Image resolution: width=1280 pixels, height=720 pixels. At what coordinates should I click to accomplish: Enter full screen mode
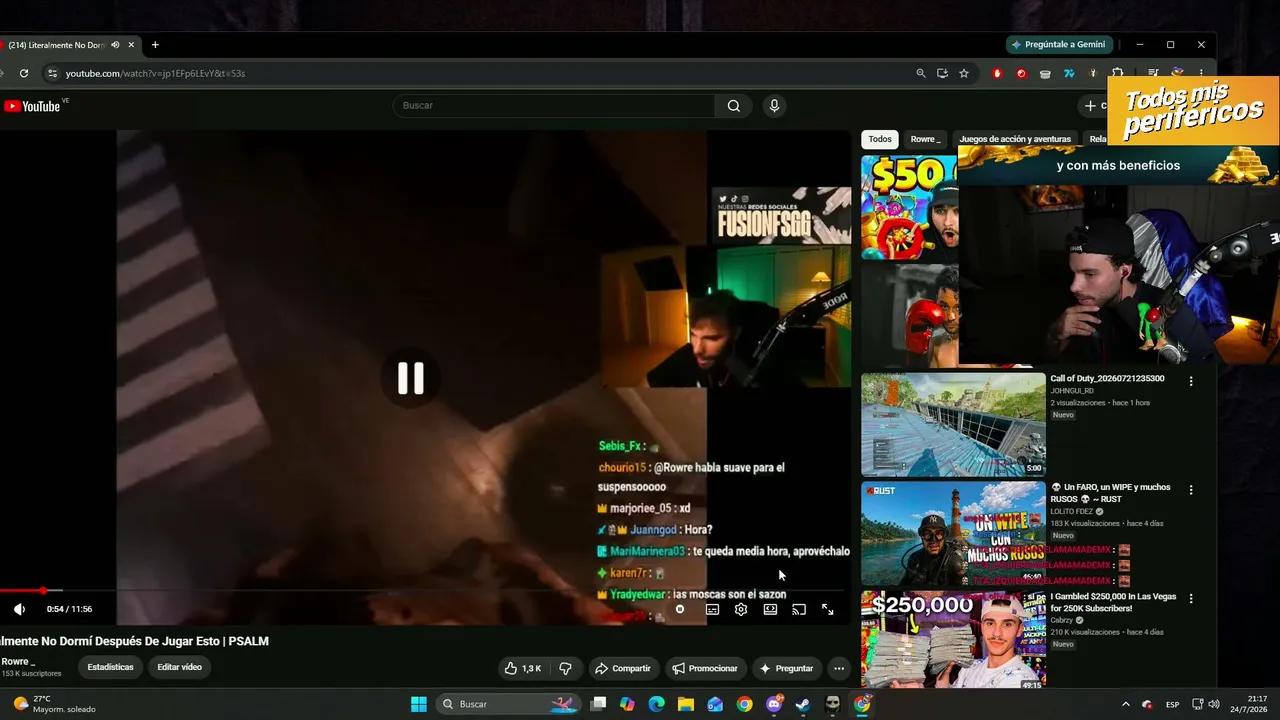pyautogui.click(x=828, y=609)
